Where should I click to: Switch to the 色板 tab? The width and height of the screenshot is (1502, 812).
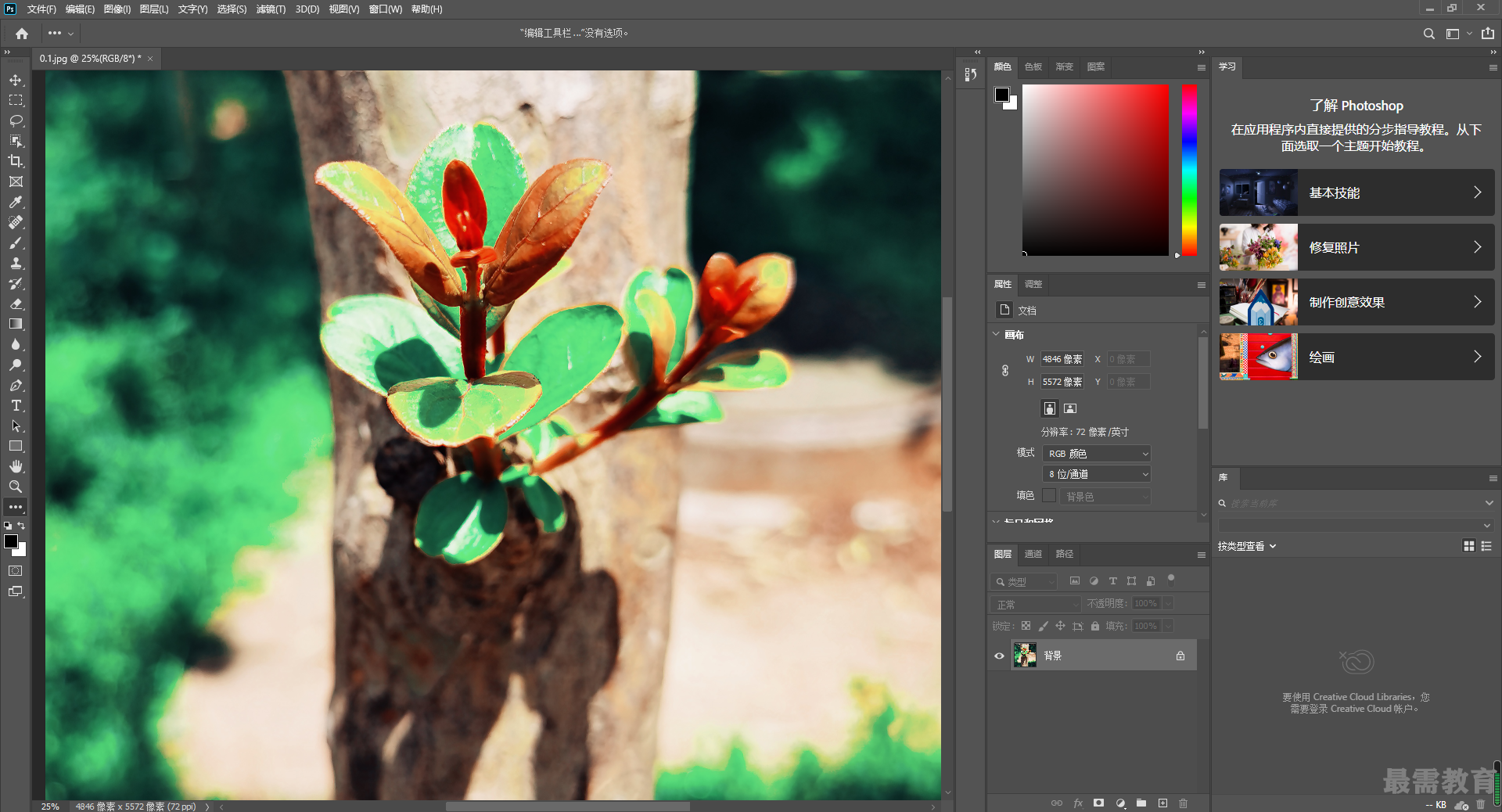1033,66
